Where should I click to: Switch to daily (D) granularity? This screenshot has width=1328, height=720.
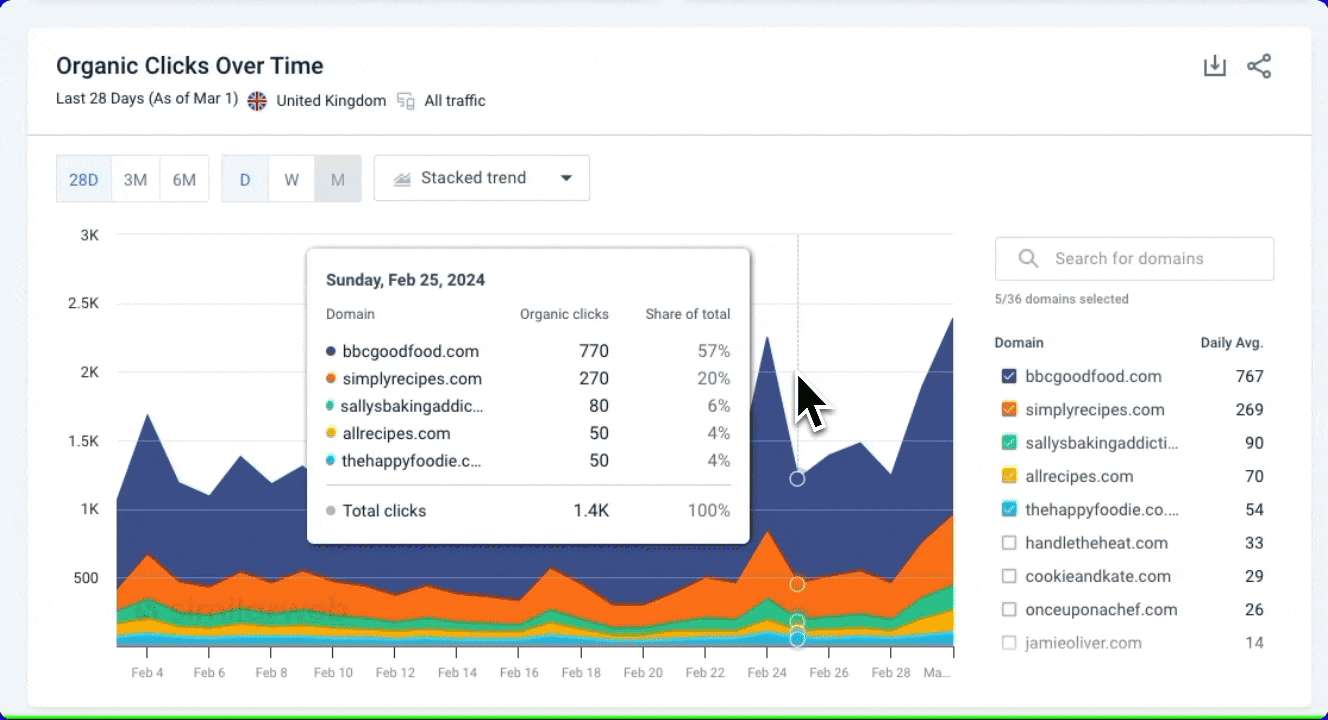click(245, 179)
